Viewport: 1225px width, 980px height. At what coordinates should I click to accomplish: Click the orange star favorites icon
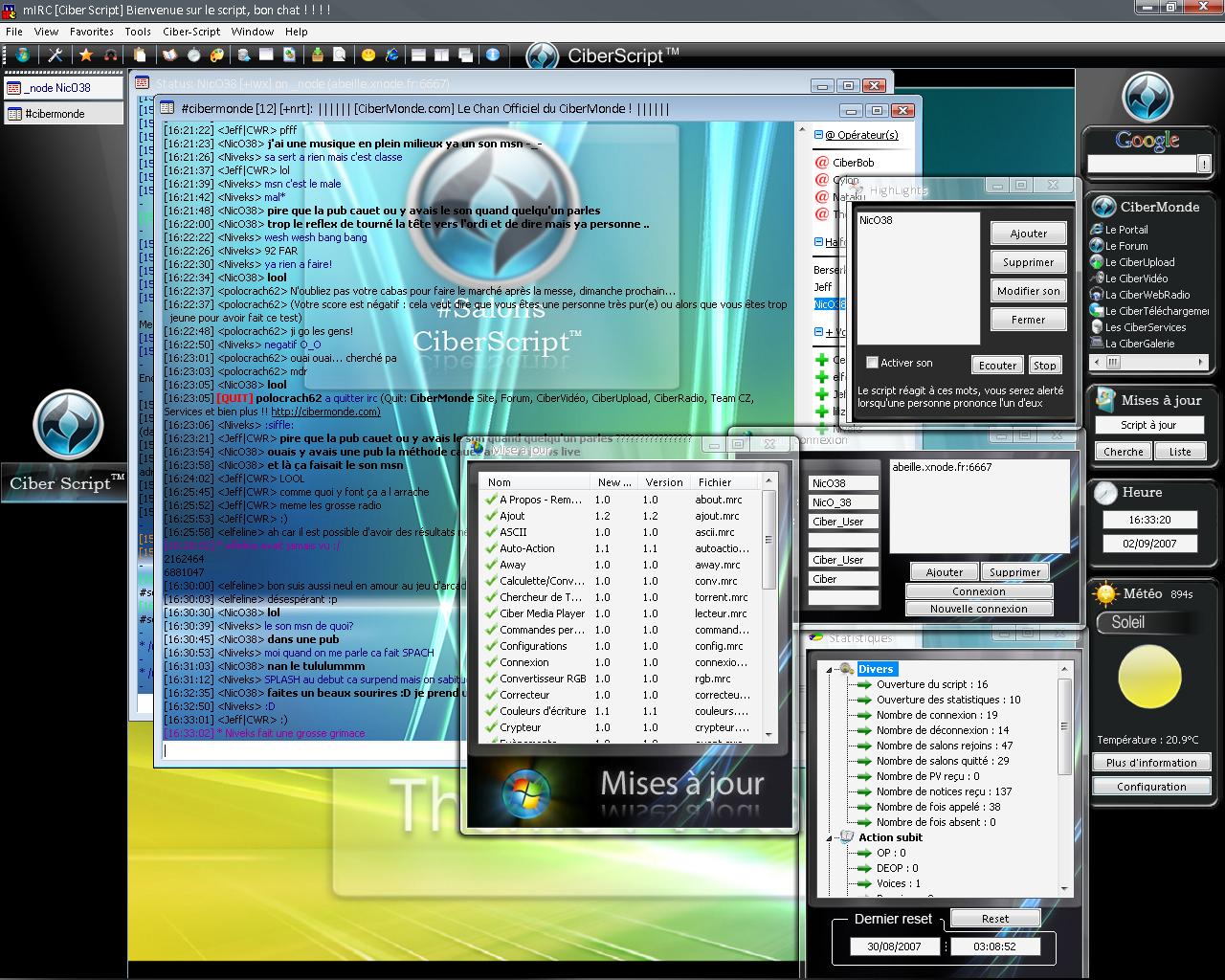(x=86, y=56)
